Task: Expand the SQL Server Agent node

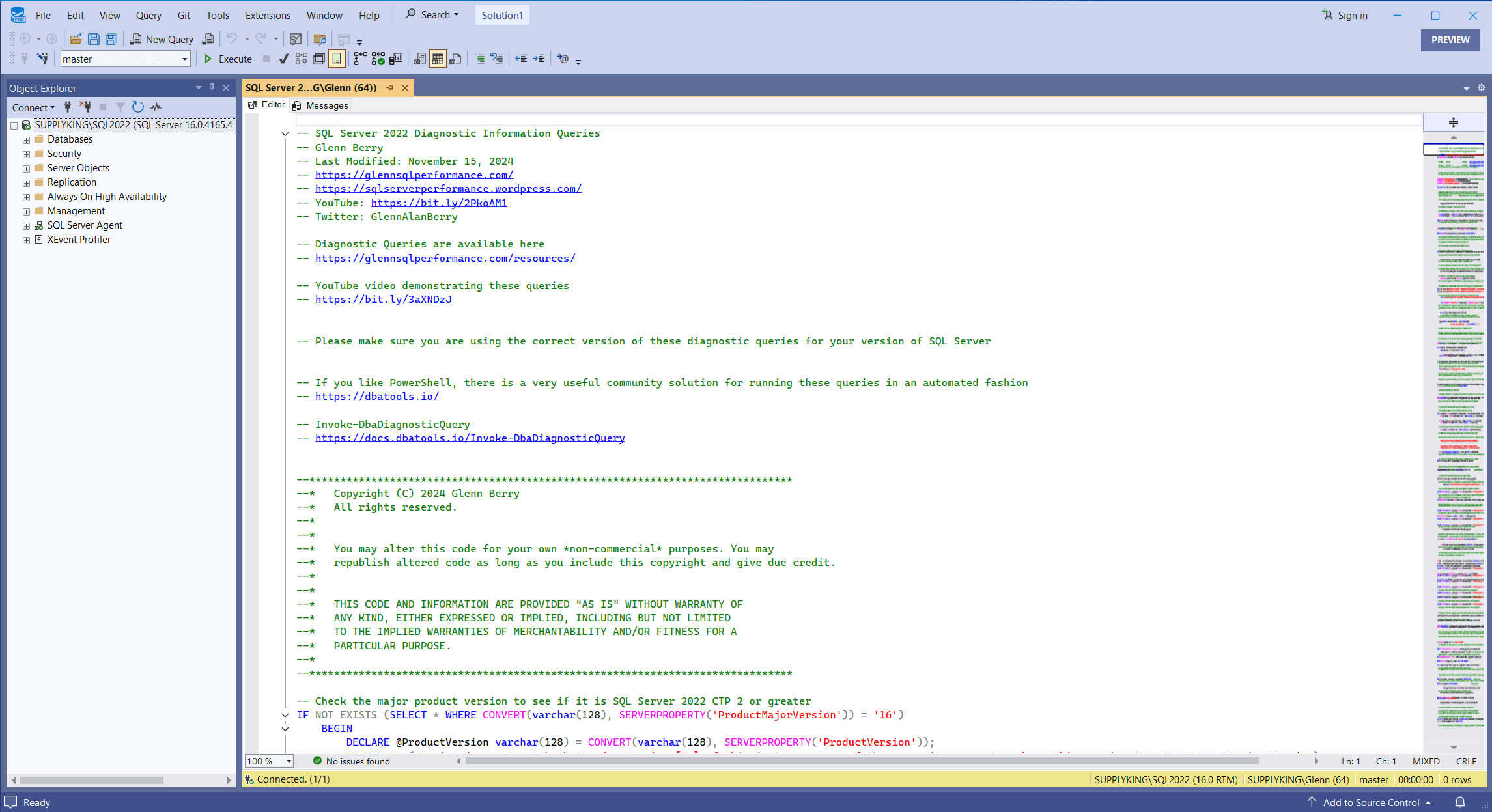Action: [26, 225]
